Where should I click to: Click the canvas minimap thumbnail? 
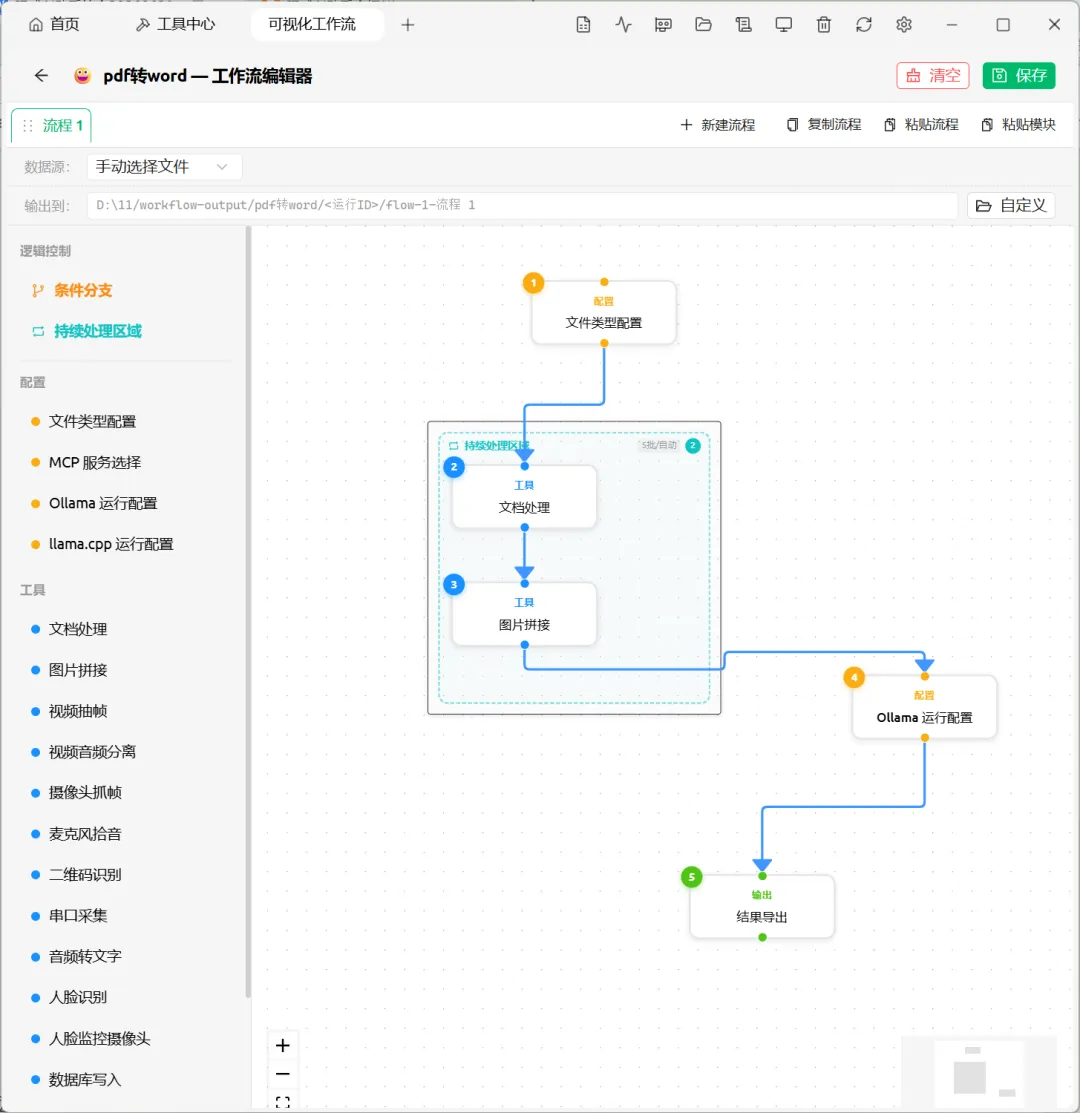coord(979,1070)
